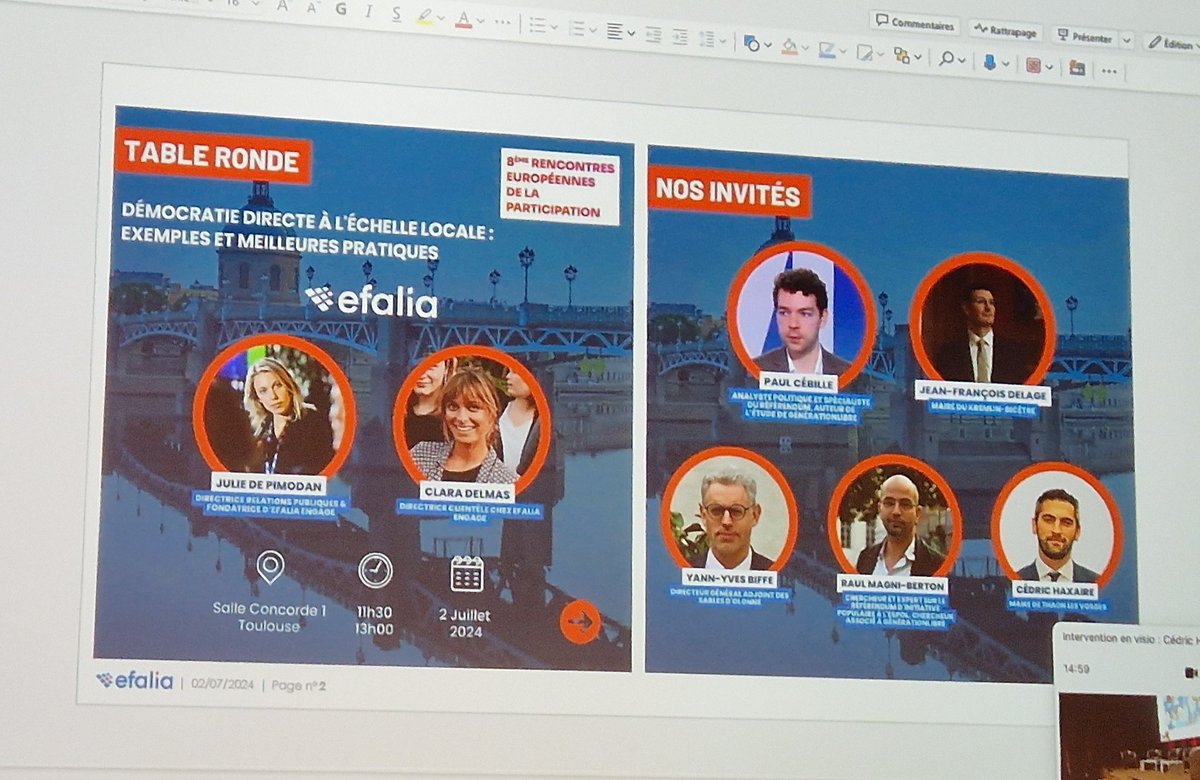Open shape styles button
Screen dimensions: 1200x780
[x=867, y=52]
